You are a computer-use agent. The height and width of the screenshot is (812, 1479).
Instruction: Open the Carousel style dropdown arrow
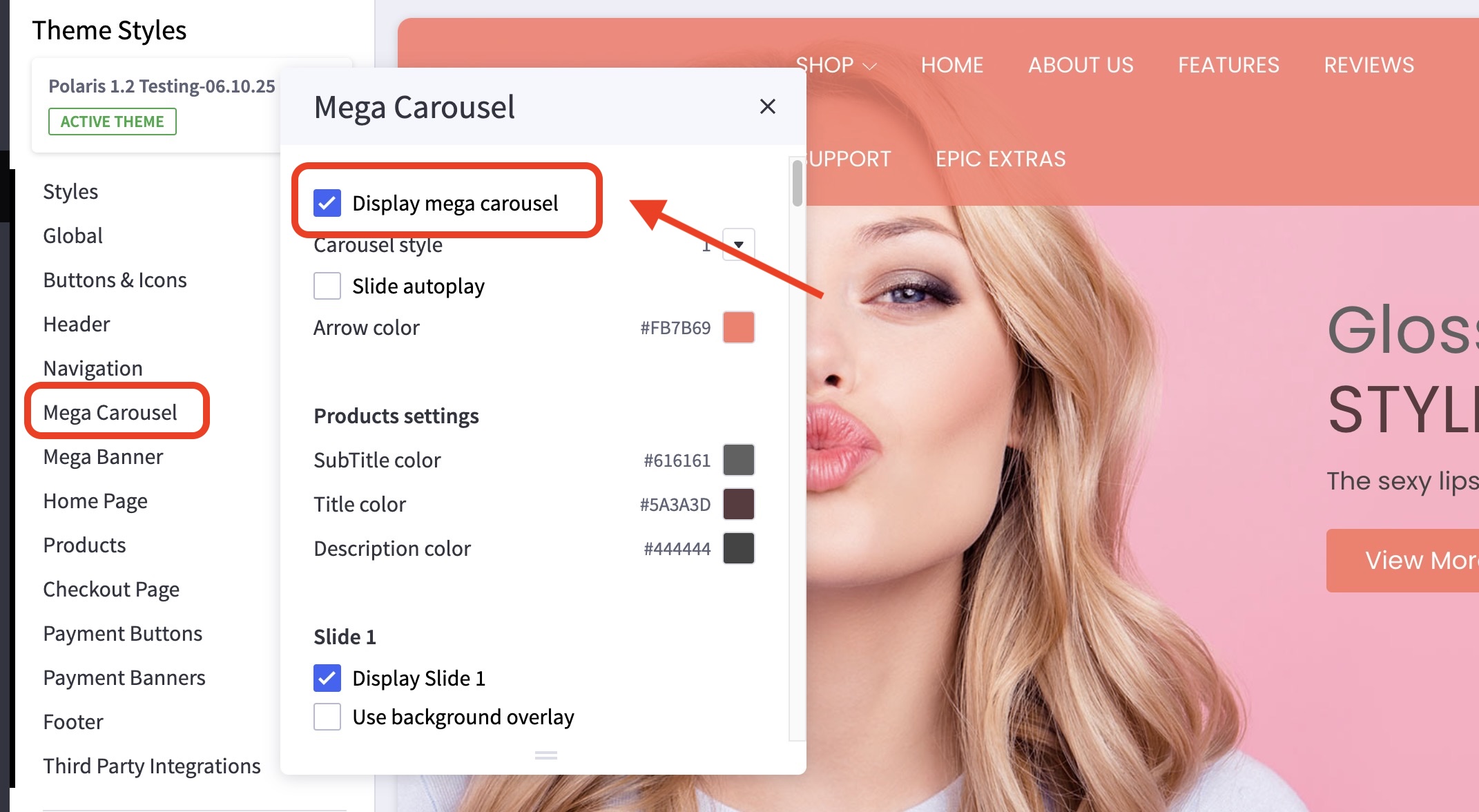click(x=738, y=244)
